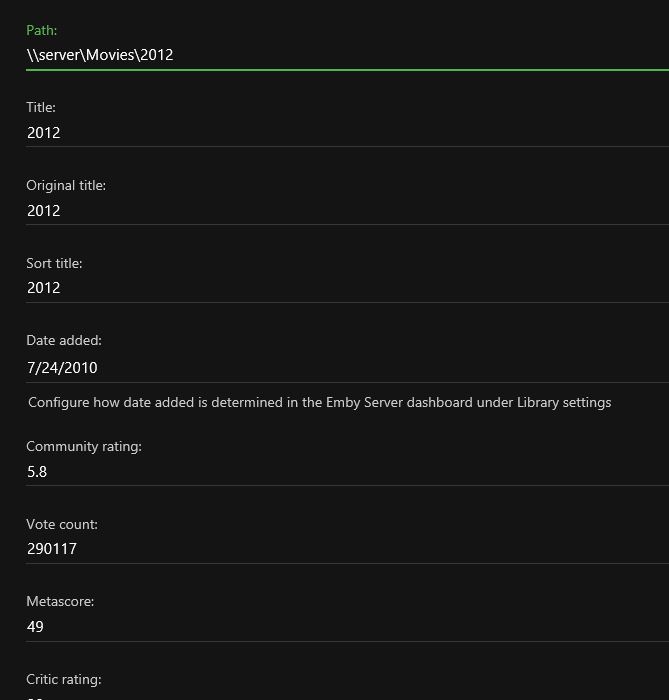Image resolution: width=669 pixels, height=700 pixels.
Task: Click the "Original title:" label
Action: pos(66,185)
